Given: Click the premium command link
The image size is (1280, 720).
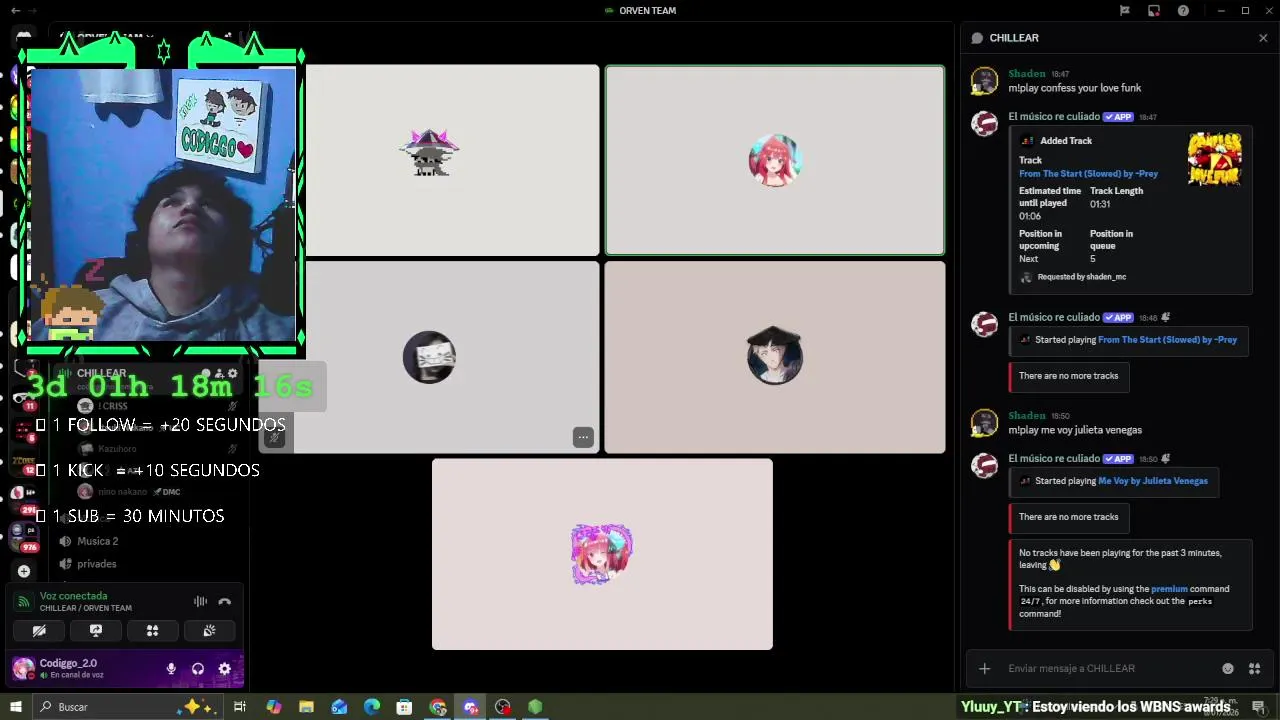Looking at the screenshot, I should 1169,589.
